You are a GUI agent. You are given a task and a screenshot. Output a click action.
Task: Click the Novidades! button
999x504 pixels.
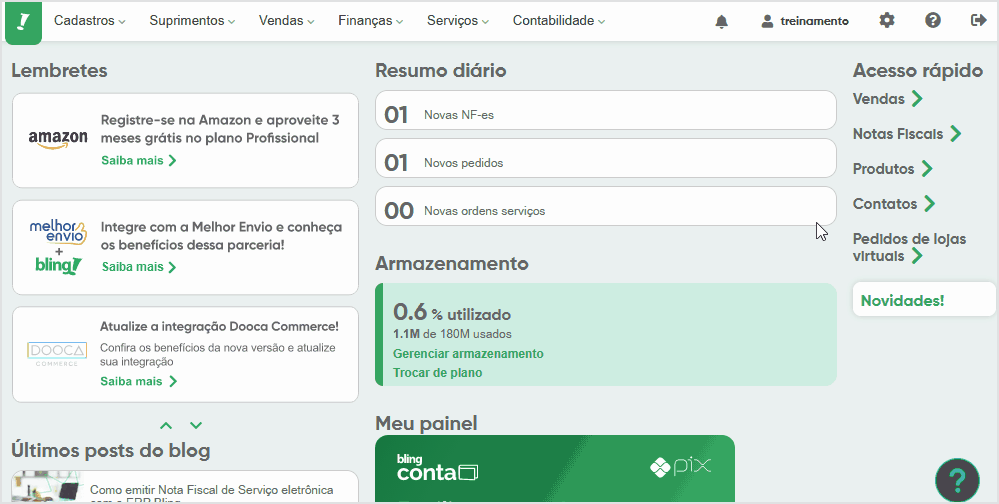pyautogui.click(x=923, y=300)
